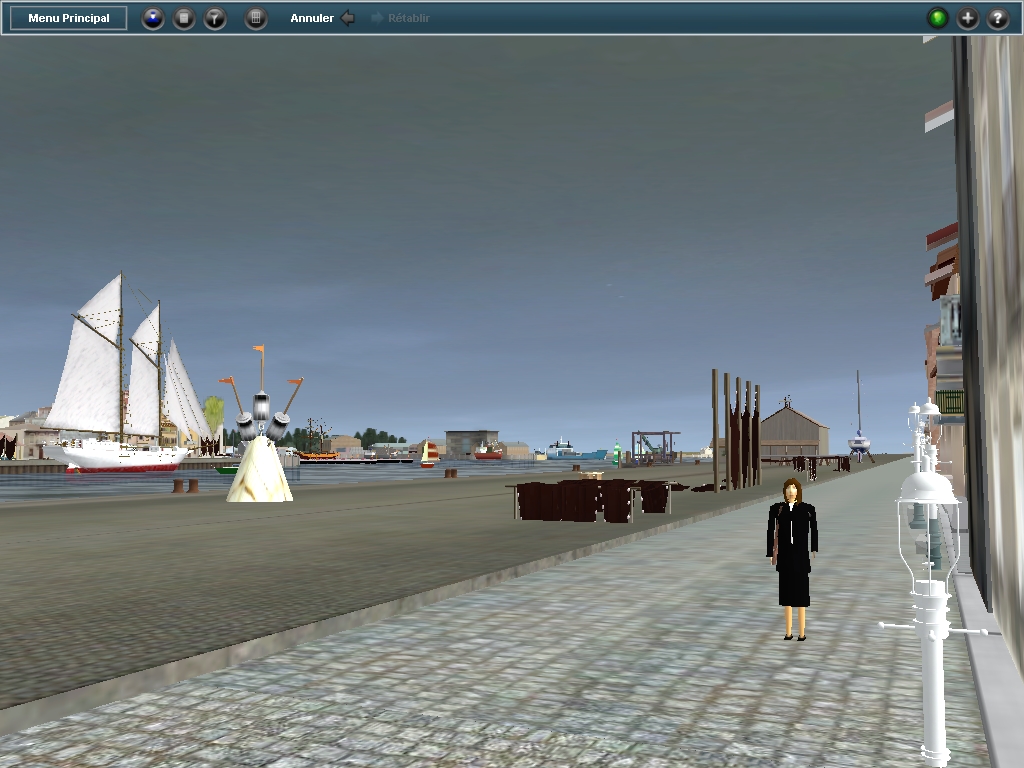Click the blue driver/conductor icon

coord(153,18)
